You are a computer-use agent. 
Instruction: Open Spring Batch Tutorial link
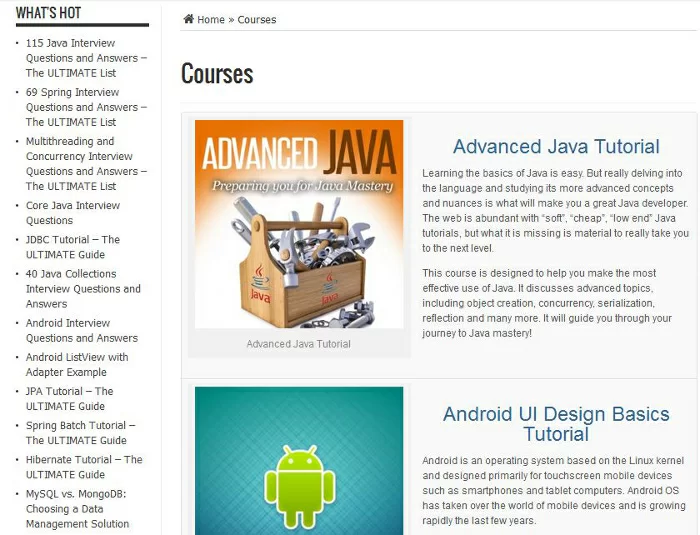coord(80,433)
